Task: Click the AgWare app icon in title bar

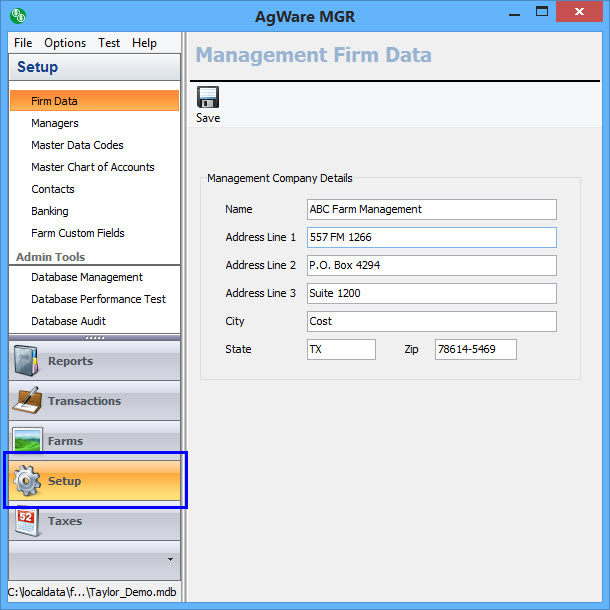Action: coord(17,15)
